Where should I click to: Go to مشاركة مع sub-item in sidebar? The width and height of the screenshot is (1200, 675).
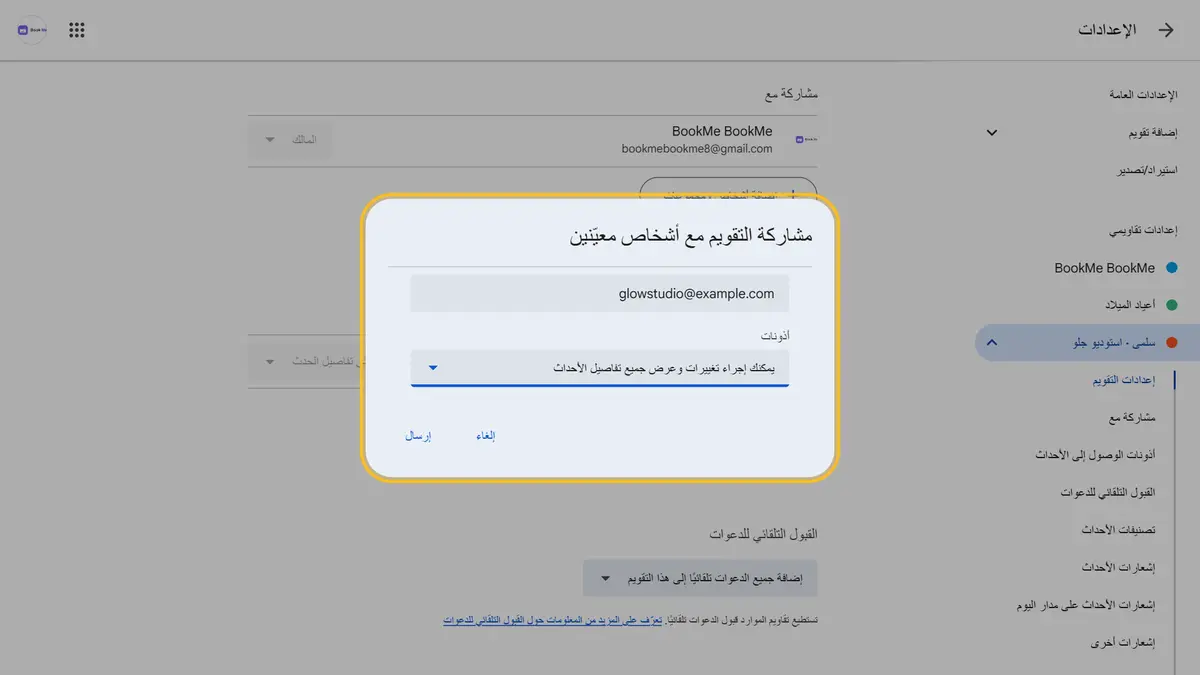[x=1132, y=417]
